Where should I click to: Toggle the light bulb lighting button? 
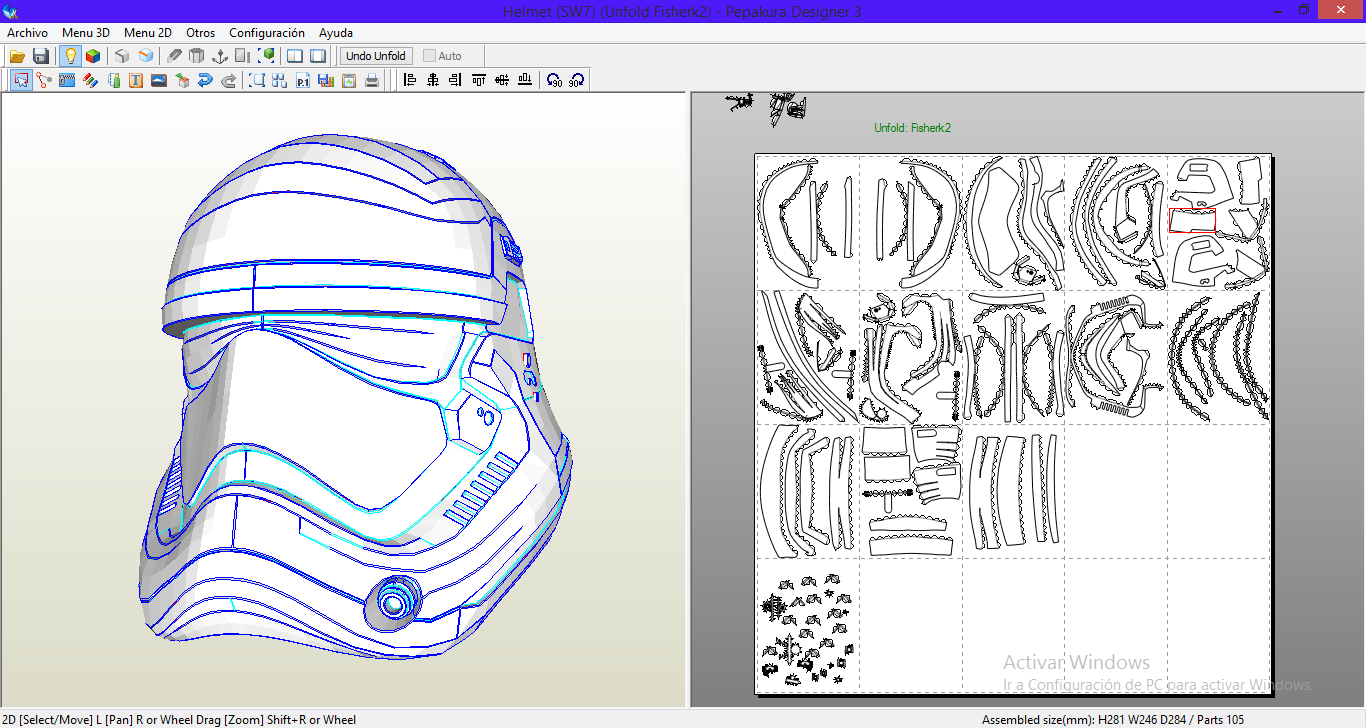(x=70, y=56)
